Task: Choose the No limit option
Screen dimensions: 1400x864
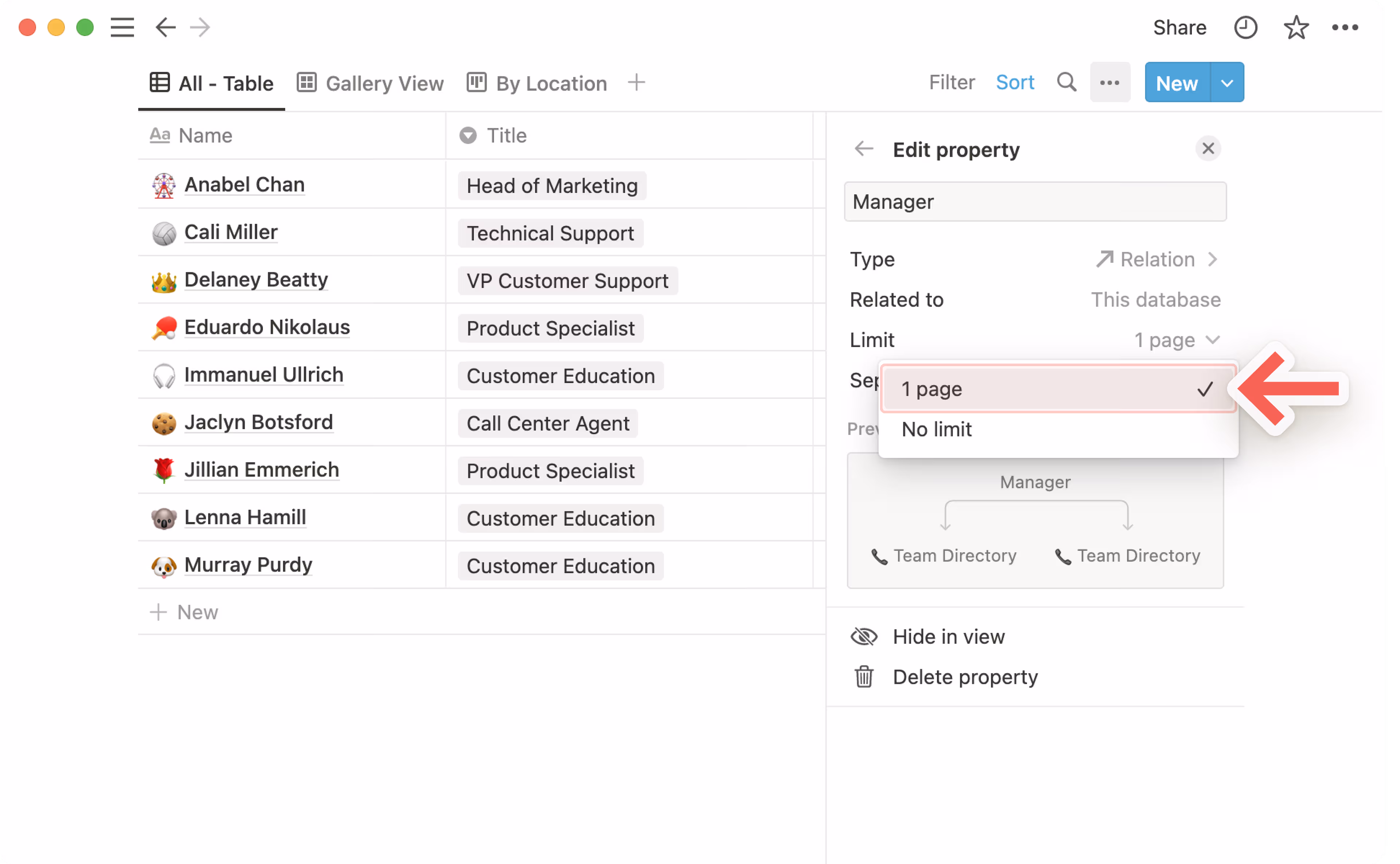Action: tap(937, 430)
